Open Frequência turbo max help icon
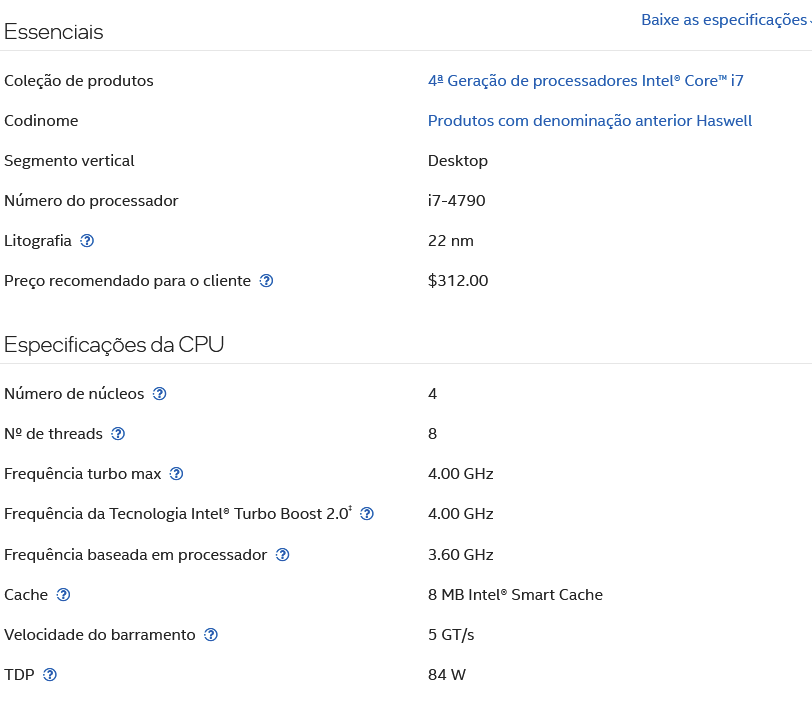This screenshot has width=812, height=717. point(177,474)
